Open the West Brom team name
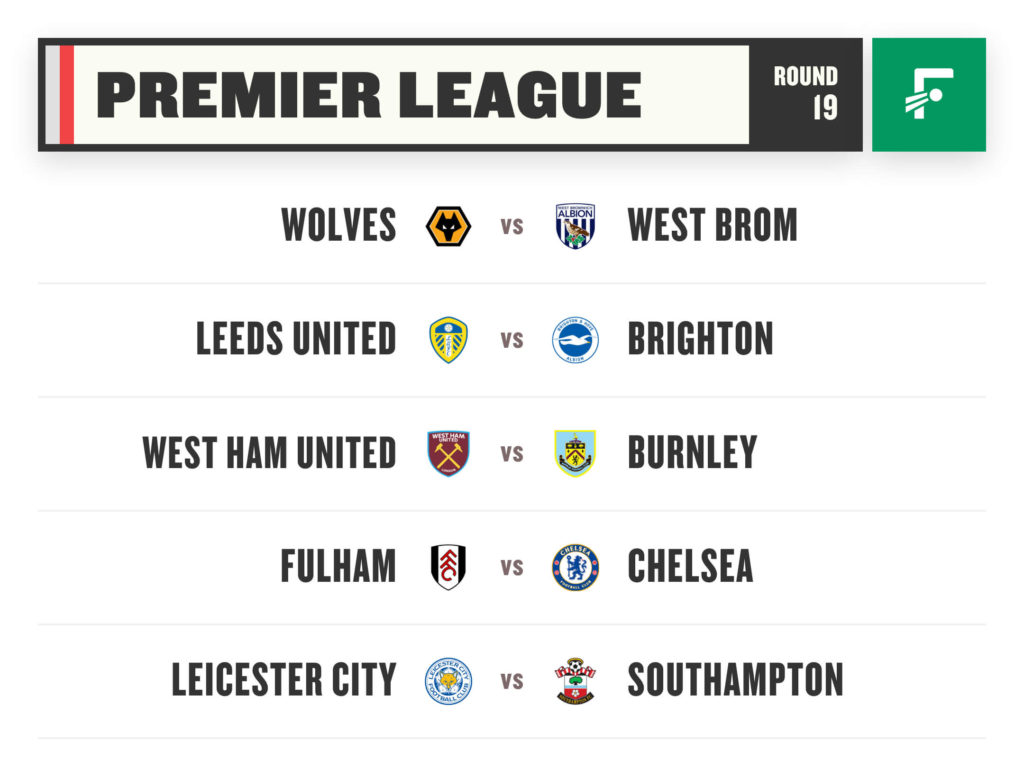 [x=712, y=225]
